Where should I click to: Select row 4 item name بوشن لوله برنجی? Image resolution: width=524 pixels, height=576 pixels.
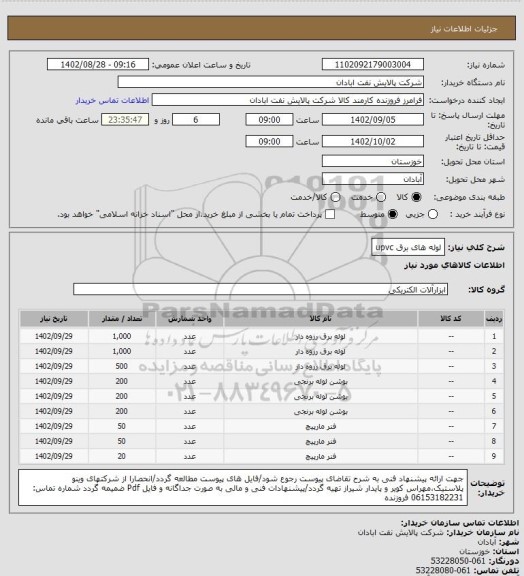[320, 381]
